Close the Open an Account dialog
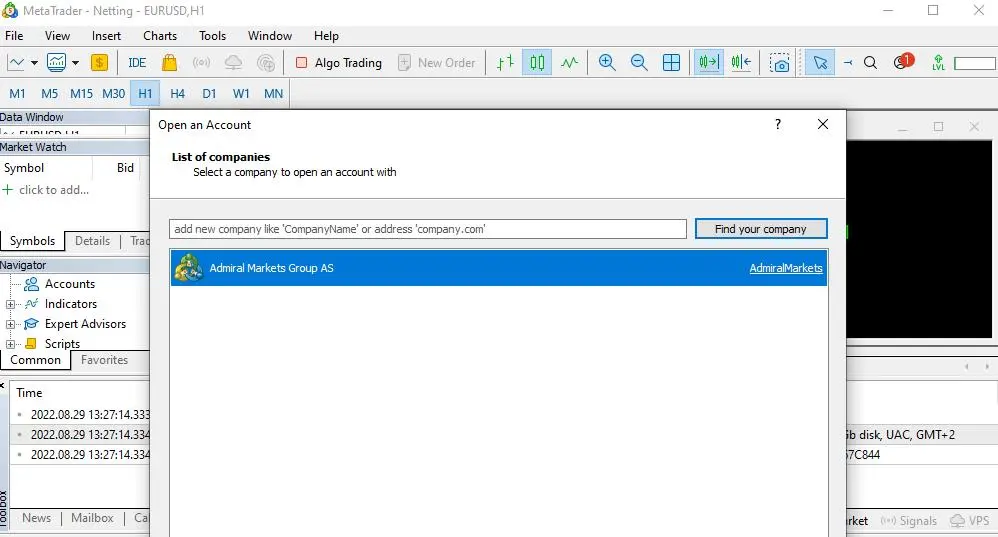Viewport: 998px width, 537px height. coord(822,124)
